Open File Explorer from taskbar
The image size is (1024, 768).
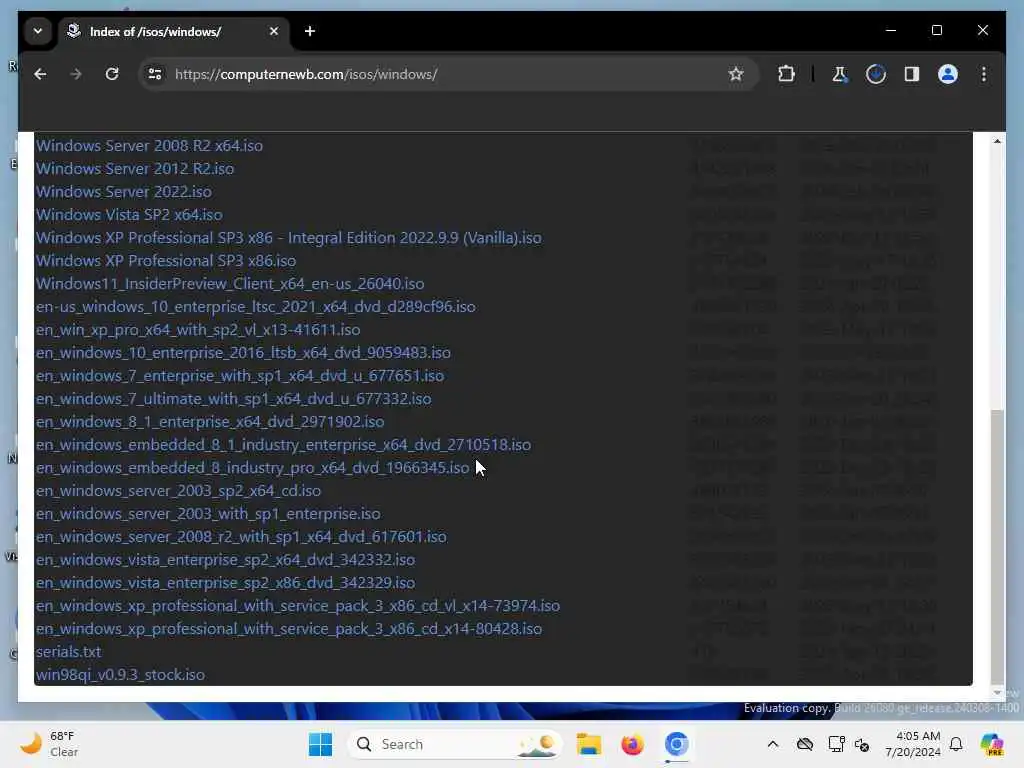click(x=588, y=744)
